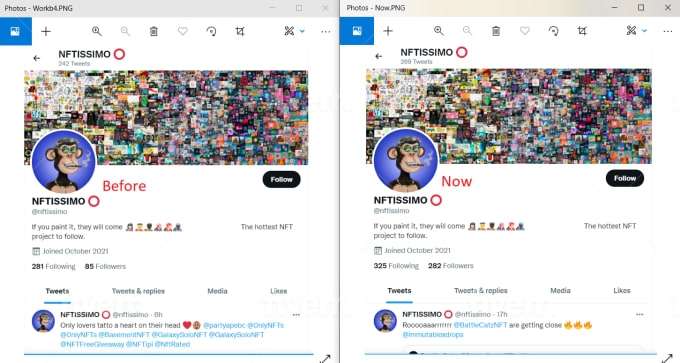Viewport: 680px width, 363px height.
Task: Click @immutabledrops mention in Now tweet
Action: pyautogui.click(x=433, y=334)
